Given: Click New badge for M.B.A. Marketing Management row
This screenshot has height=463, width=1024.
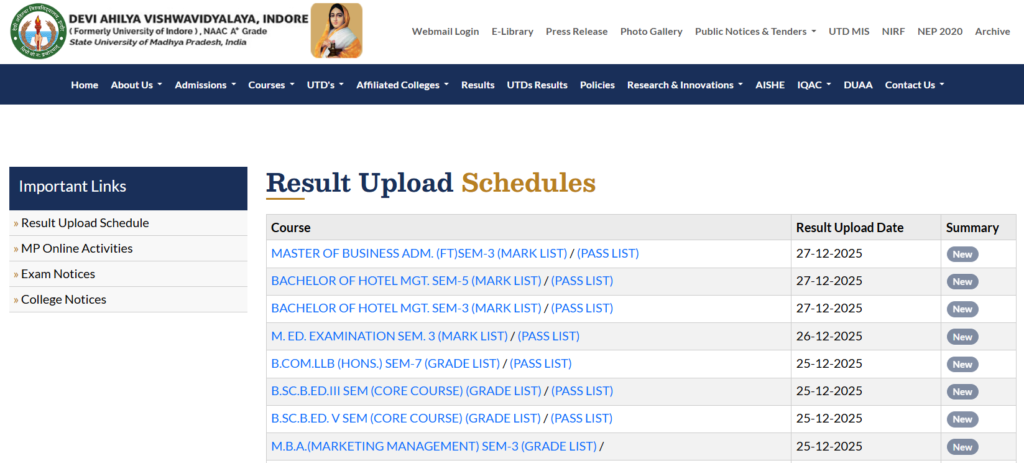Looking at the screenshot, I should (962, 447).
